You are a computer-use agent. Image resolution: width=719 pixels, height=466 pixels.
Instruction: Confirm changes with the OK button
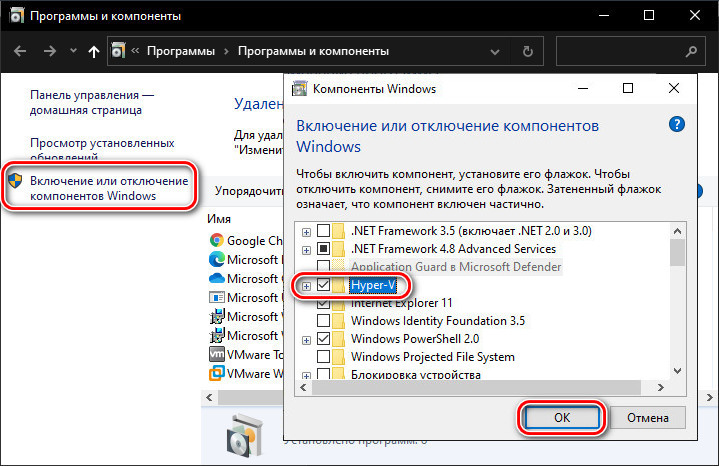coord(562,417)
